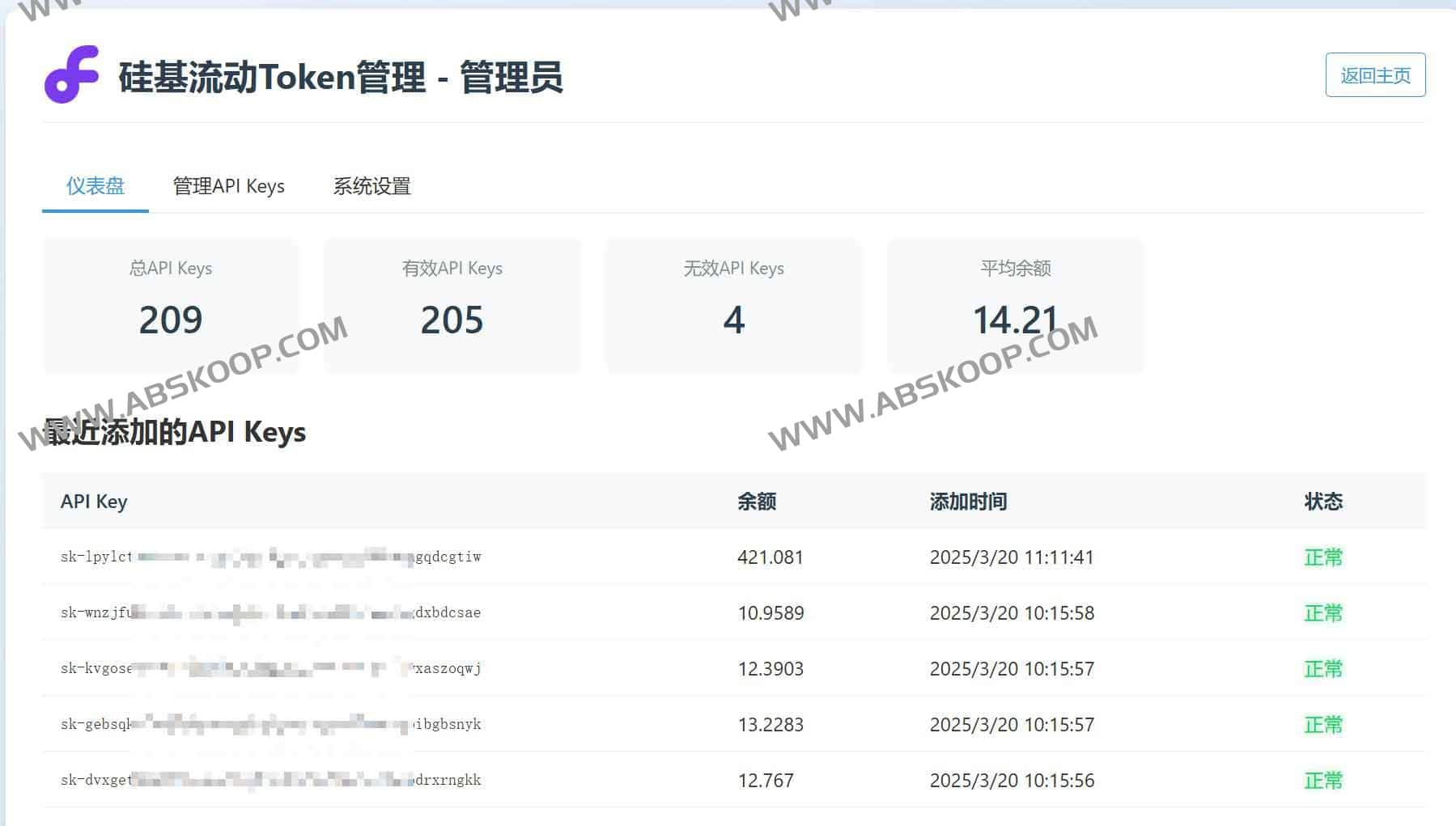Click the 返回主页 button
1456x826 pixels.
[x=1375, y=75]
